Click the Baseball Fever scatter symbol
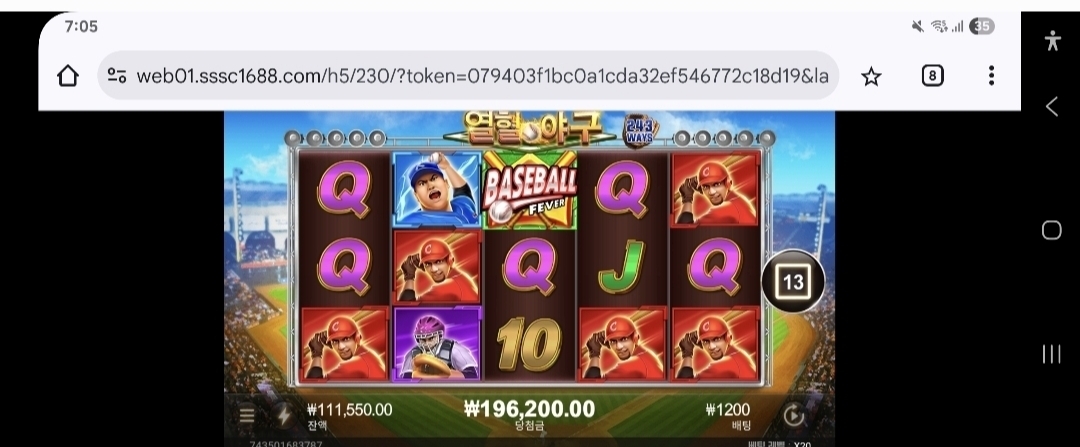 pyautogui.click(x=530, y=189)
